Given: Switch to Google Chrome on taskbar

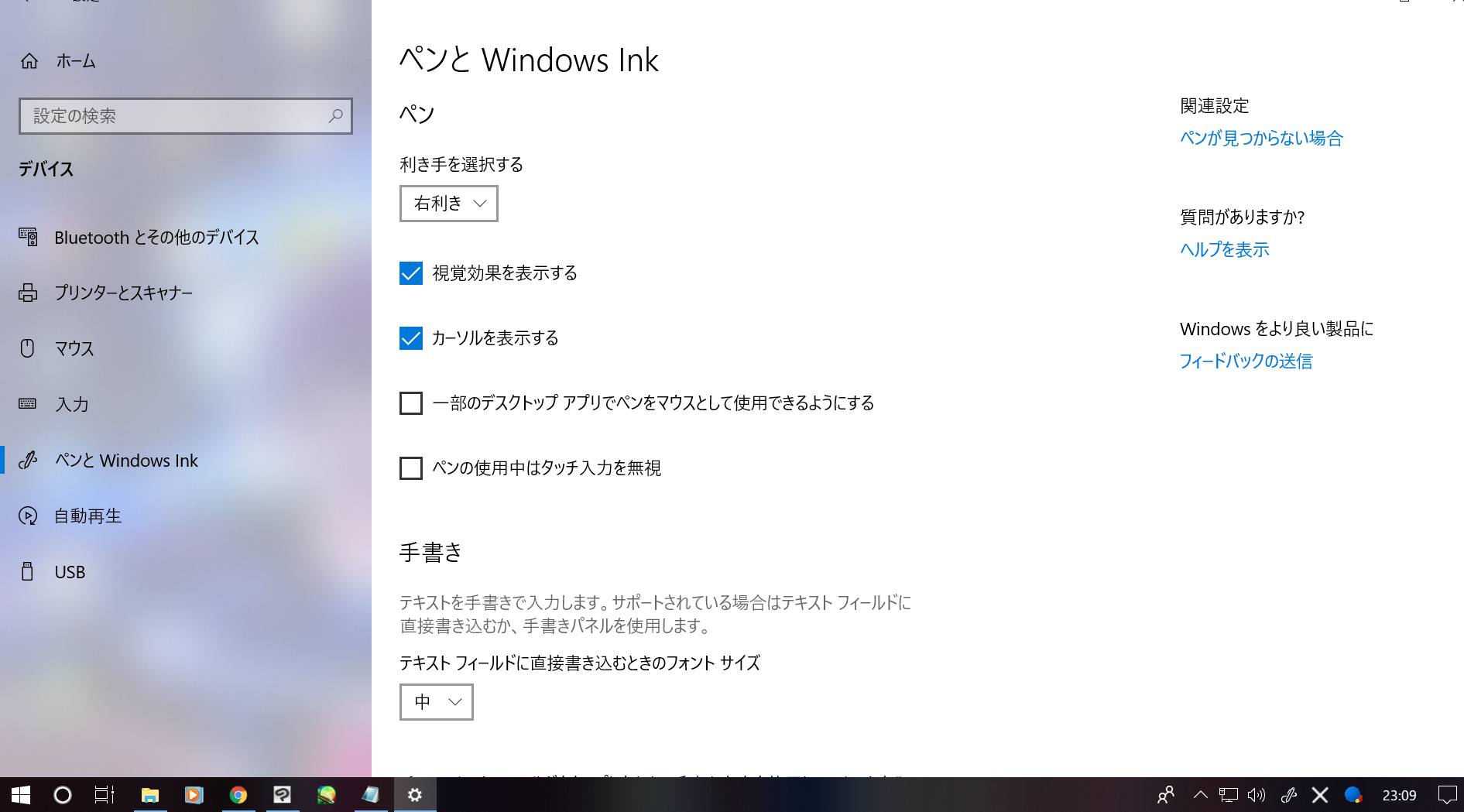Looking at the screenshot, I should 238,795.
